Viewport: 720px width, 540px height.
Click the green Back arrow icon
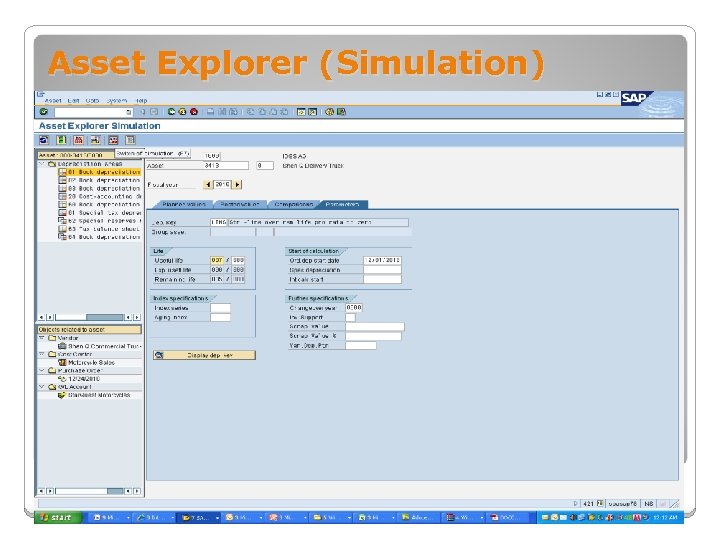click(x=171, y=112)
